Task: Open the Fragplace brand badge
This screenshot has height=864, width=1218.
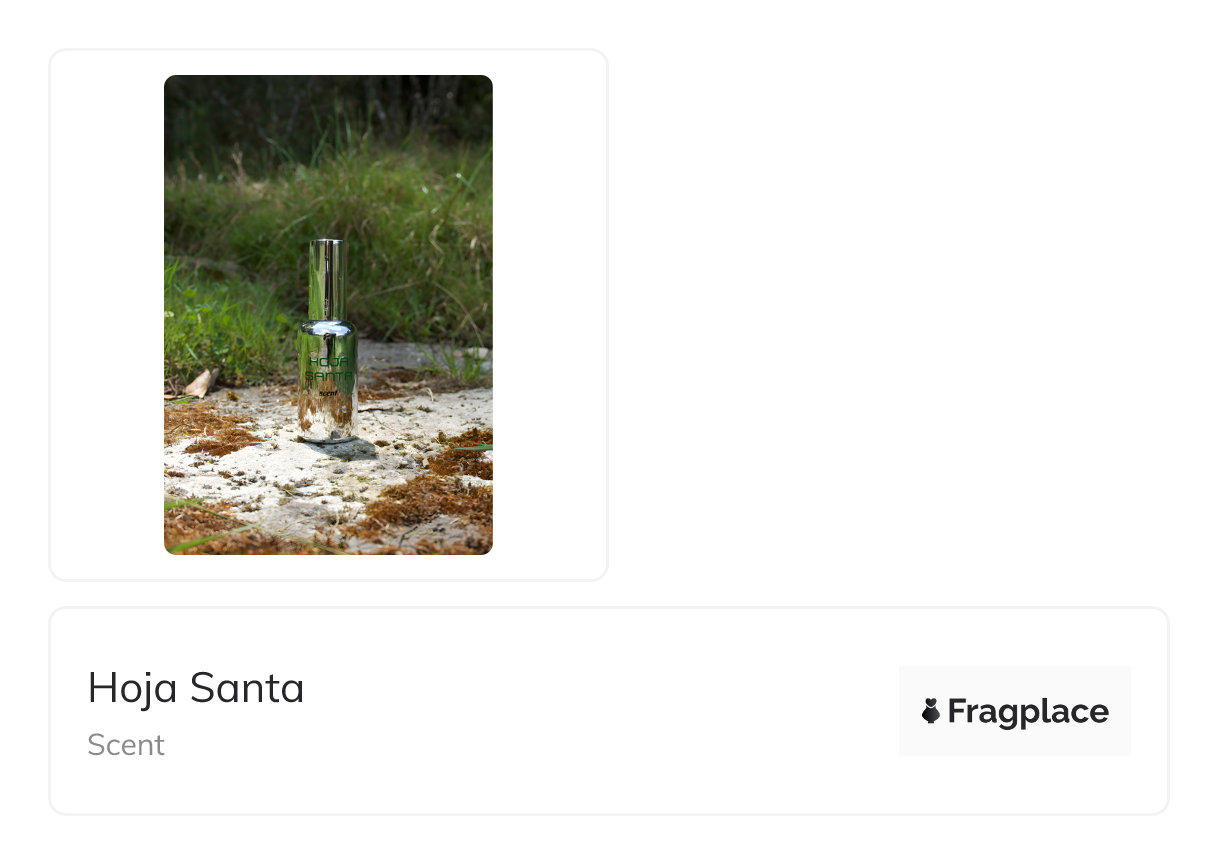Action: tap(1014, 711)
